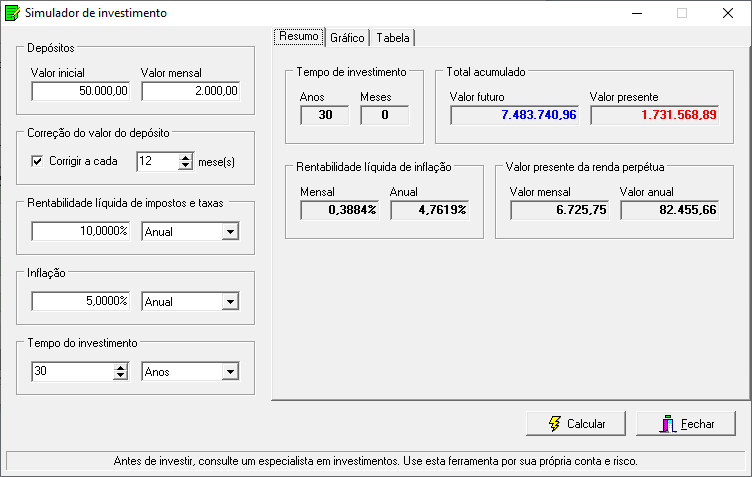The height and width of the screenshot is (477, 752).
Task: Click the perpetual Valor mensal 6.725,75
Action: 560,210
